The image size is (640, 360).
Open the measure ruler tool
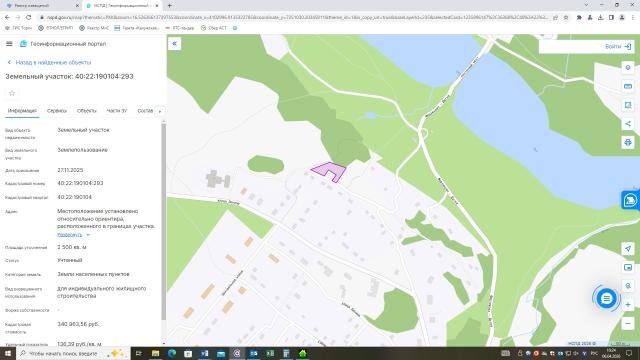(x=628, y=86)
